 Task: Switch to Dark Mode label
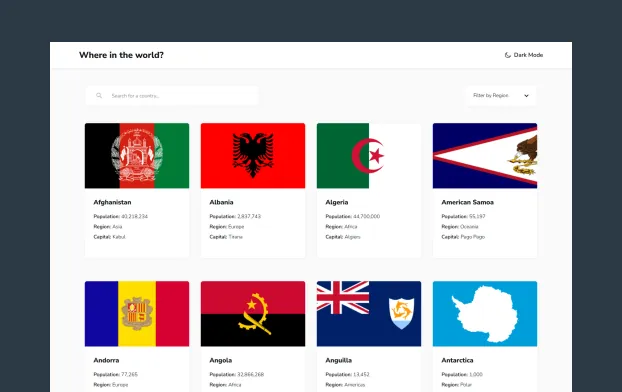click(528, 55)
